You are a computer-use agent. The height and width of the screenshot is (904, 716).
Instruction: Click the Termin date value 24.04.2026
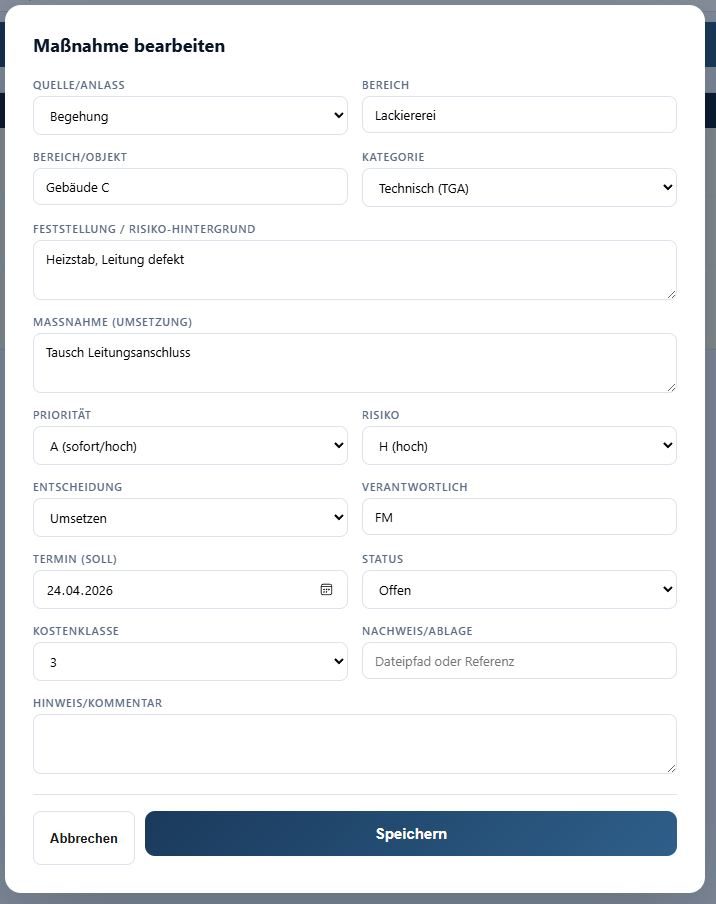click(80, 590)
